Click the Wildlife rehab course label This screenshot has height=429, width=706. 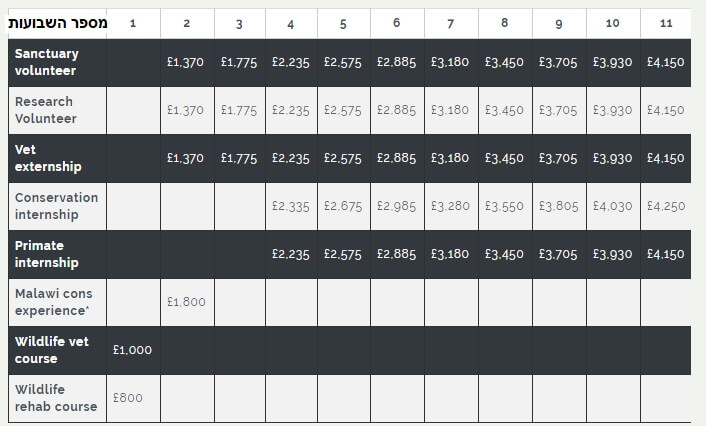click(56, 398)
